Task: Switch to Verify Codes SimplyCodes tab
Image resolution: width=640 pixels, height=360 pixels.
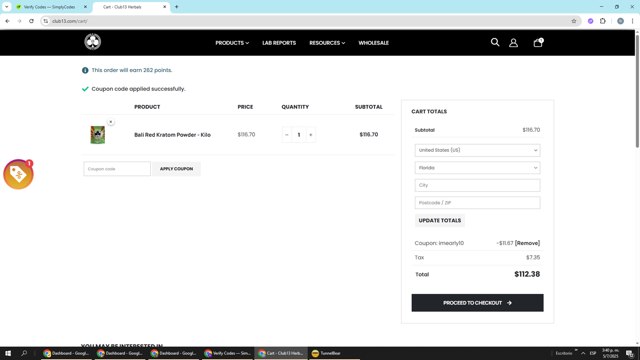Action: (x=49, y=7)
